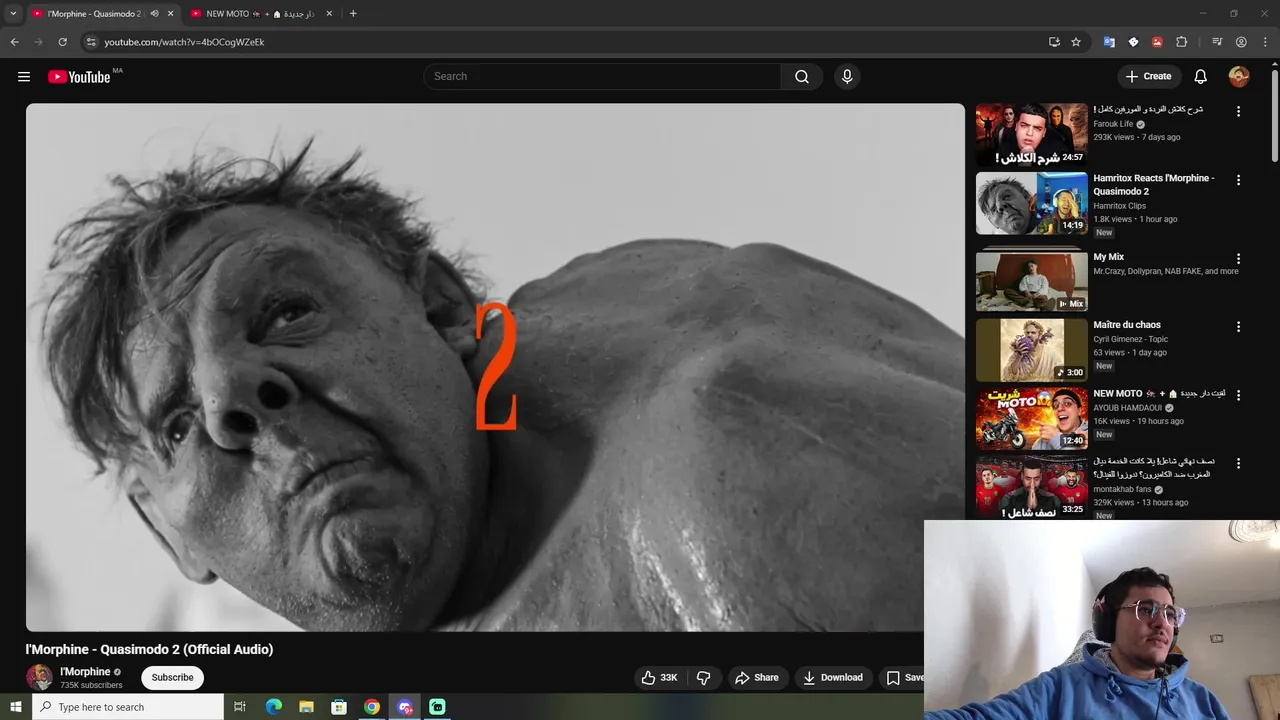
Task: Open File Explorer from the taskbar
Action: tap(306, 707)
